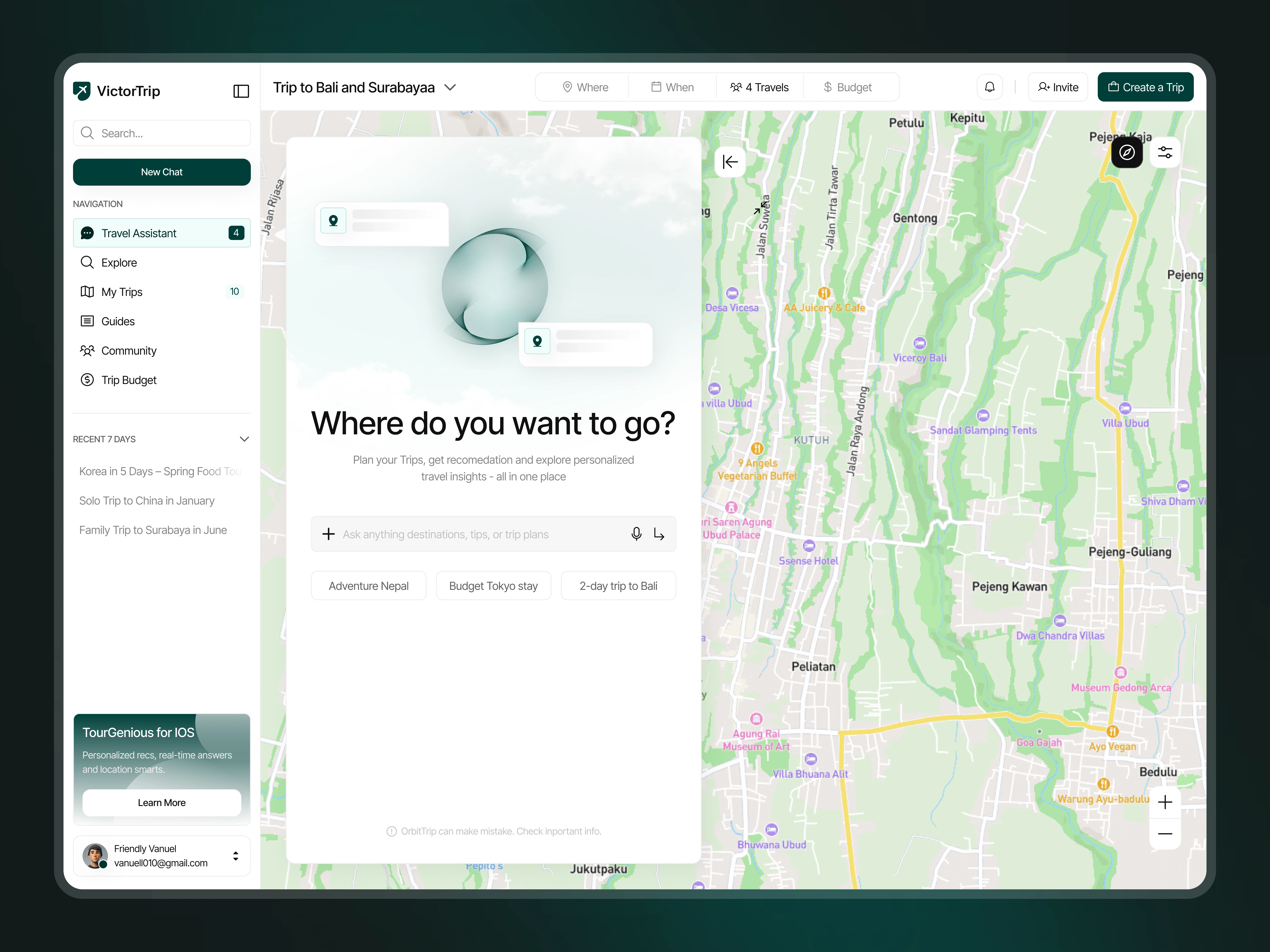Click the Search field in sidebar

[x=162, y=133]
